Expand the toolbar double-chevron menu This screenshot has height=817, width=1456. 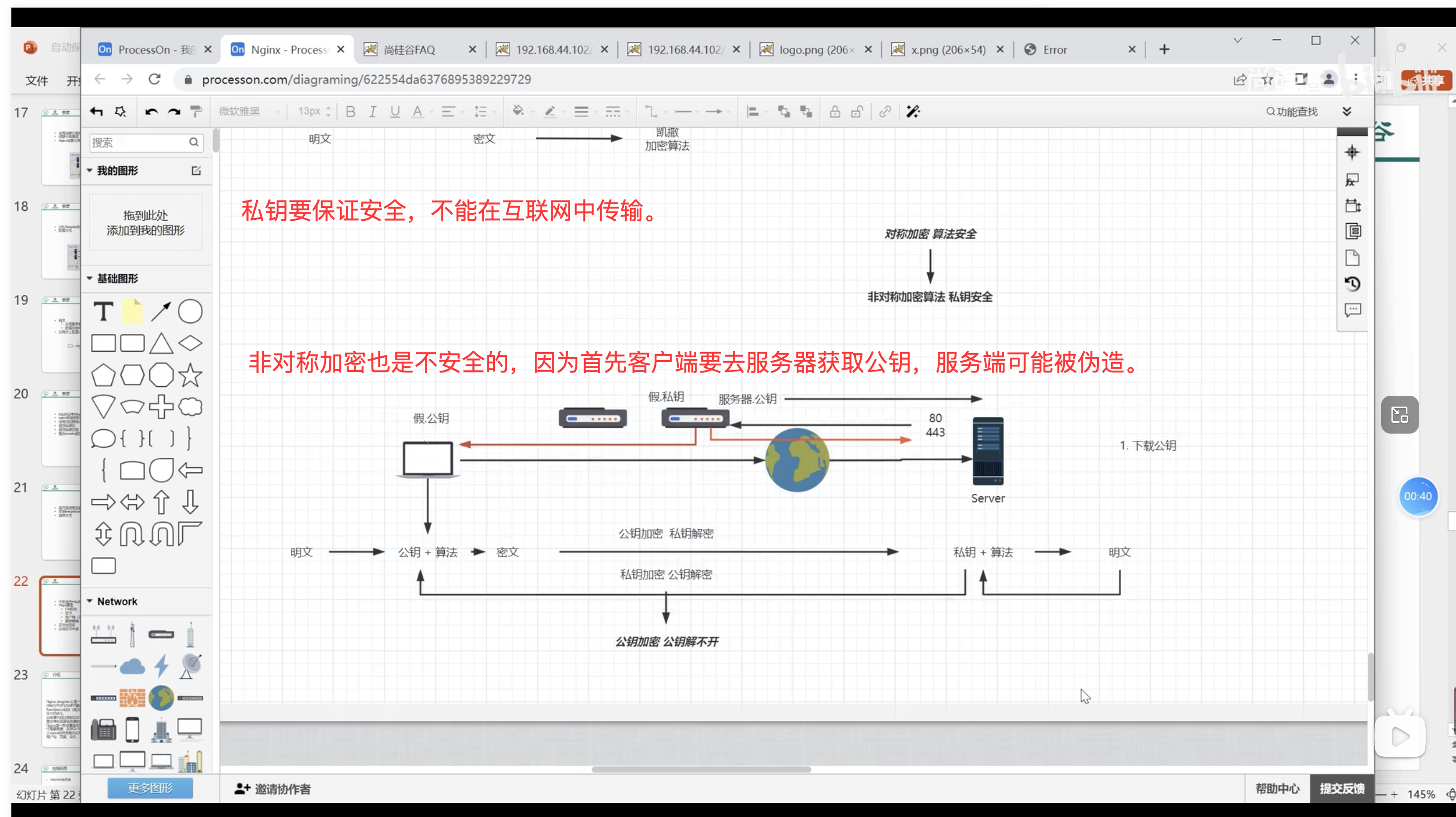(1346, 111)
